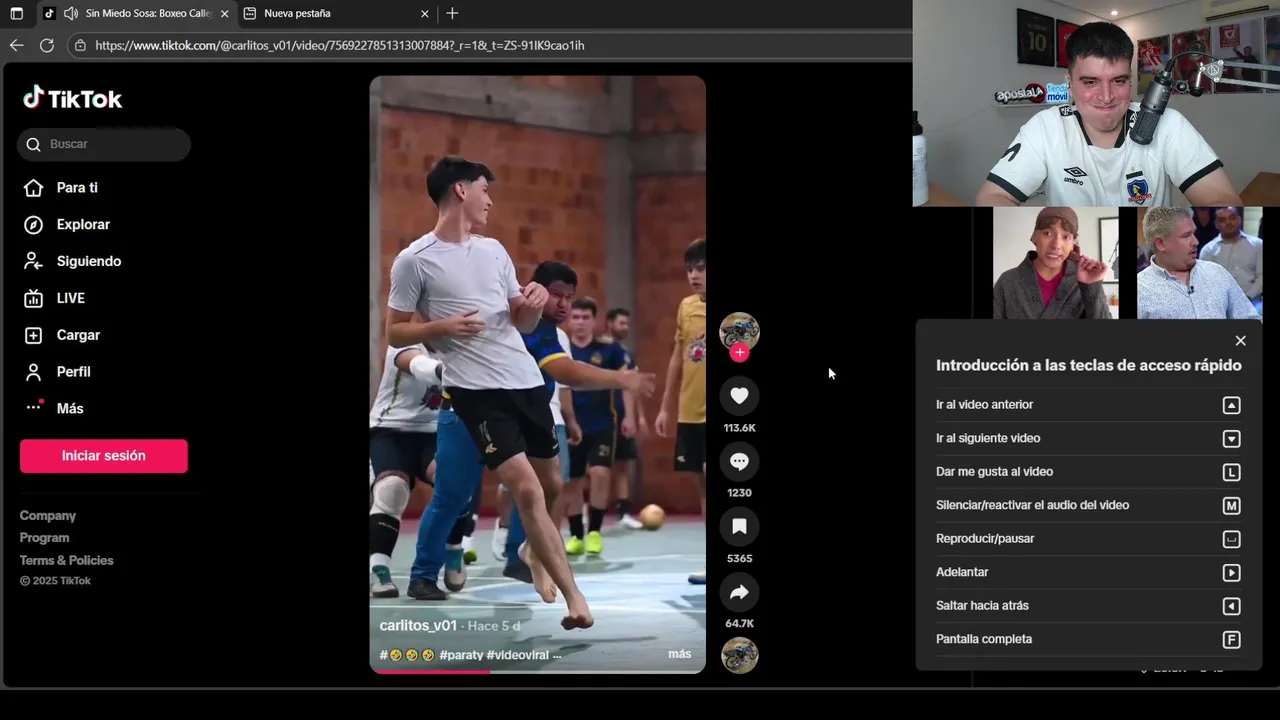Click left-arrow key icon for skip back
1280x720 pixels.
[1232, 606]
